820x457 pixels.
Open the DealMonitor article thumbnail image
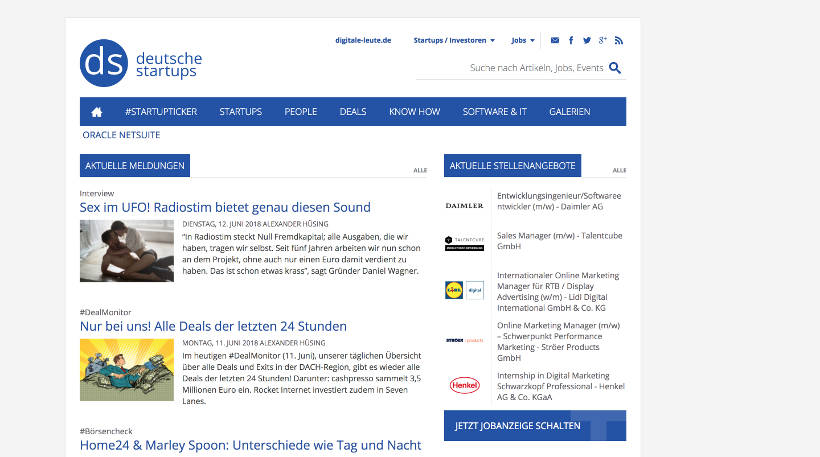pyautogui.click(x=126, y=370)
